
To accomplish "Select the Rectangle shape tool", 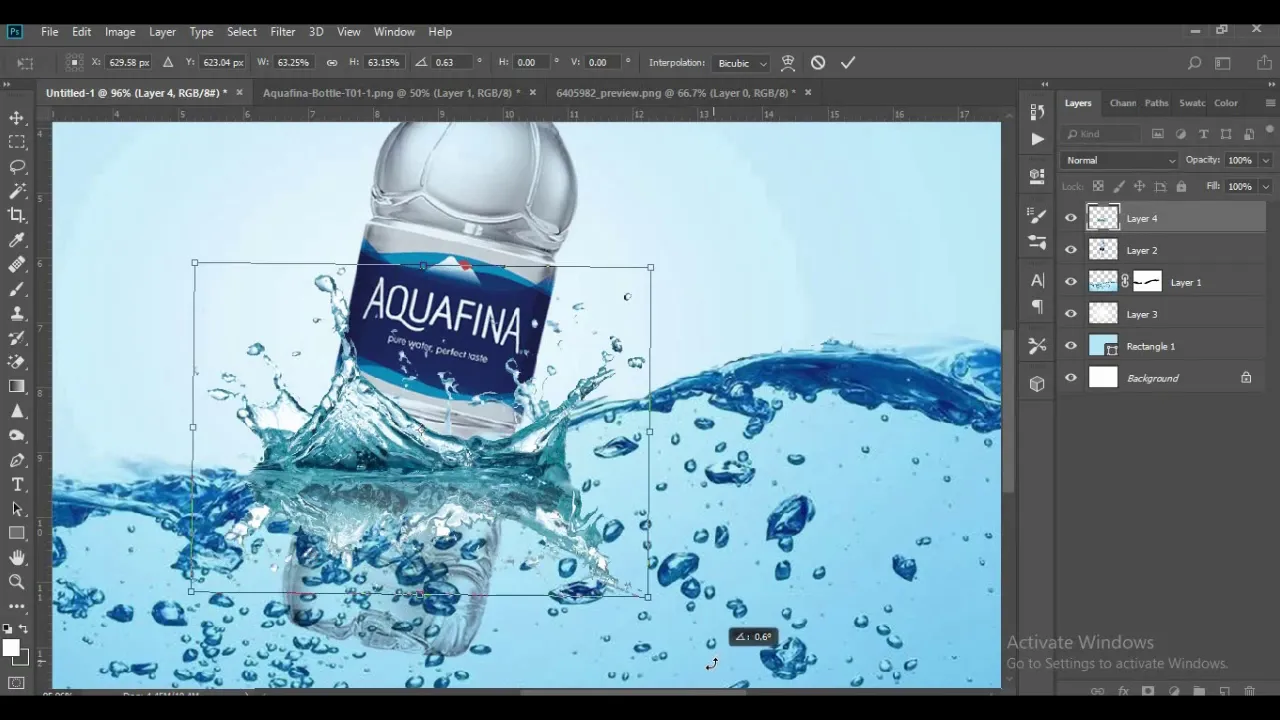I will pos(17,533).
